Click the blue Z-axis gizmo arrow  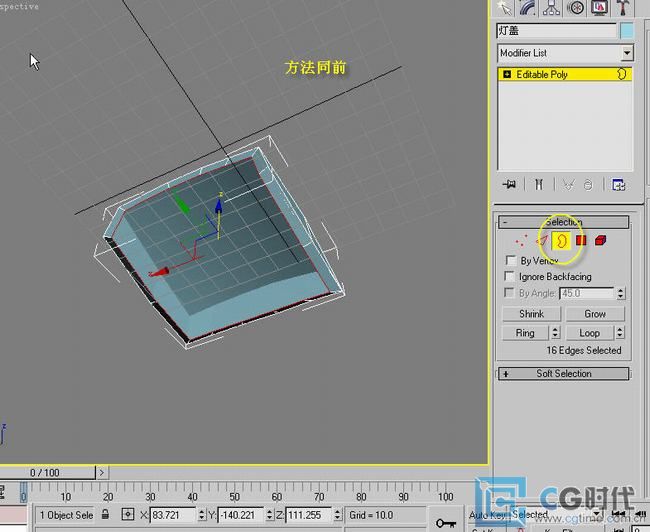(x=218, y=206)
